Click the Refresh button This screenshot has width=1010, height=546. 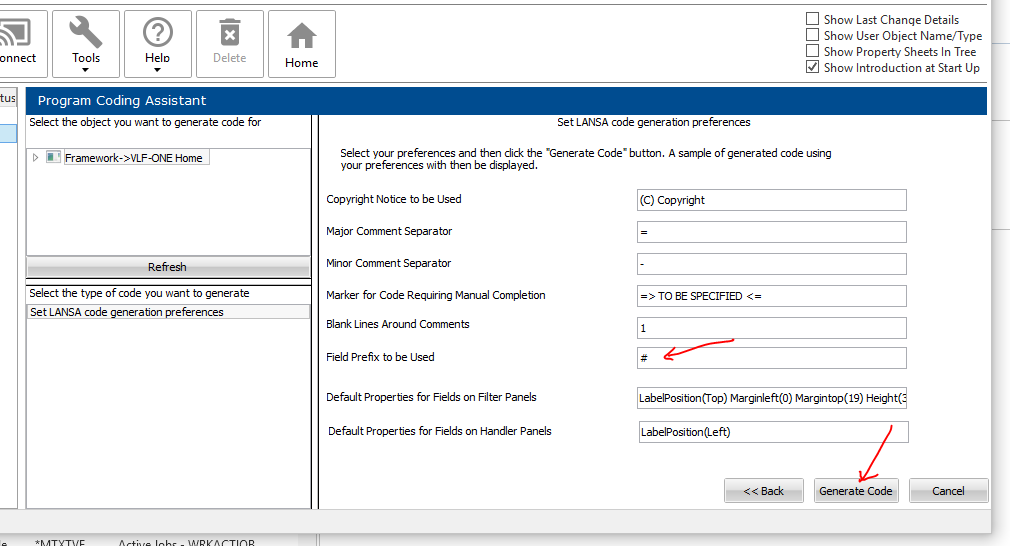(167, 267)
